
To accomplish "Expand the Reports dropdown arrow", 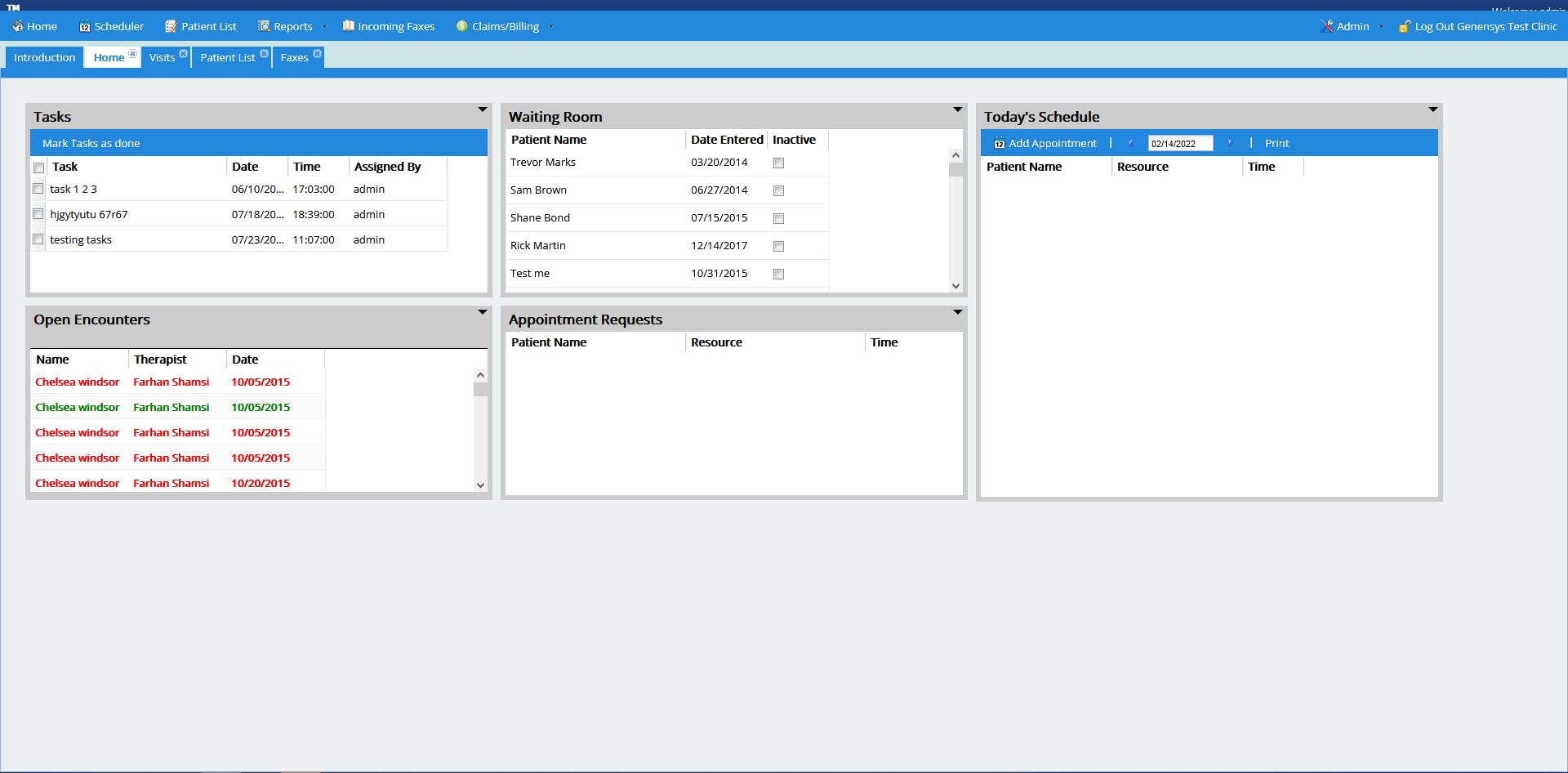I will click(324, 26).
